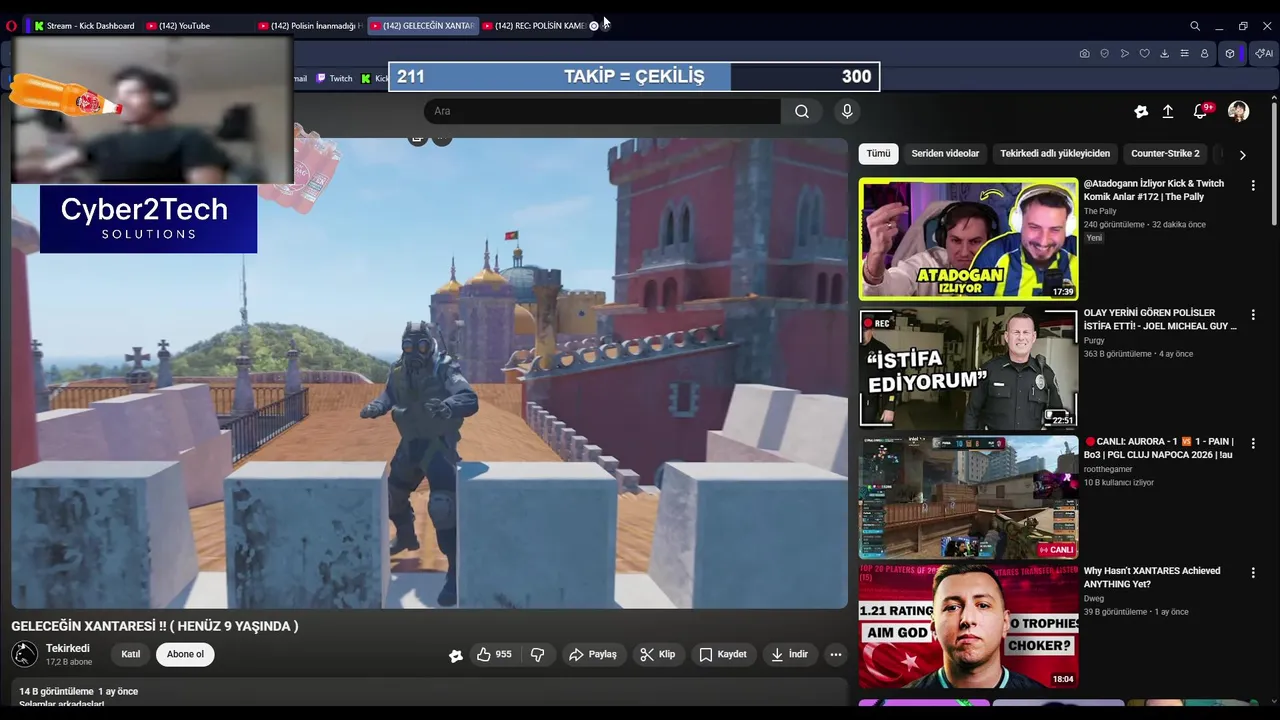Select the GELECEĞİN XANTARESİ tab

point(421,26)
